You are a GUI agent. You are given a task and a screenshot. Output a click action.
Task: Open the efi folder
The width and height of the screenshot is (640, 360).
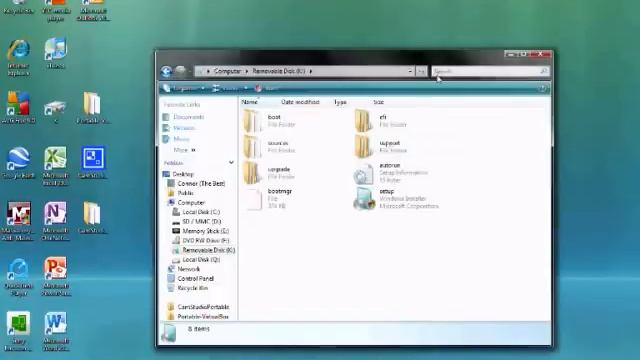coord(380,121)
